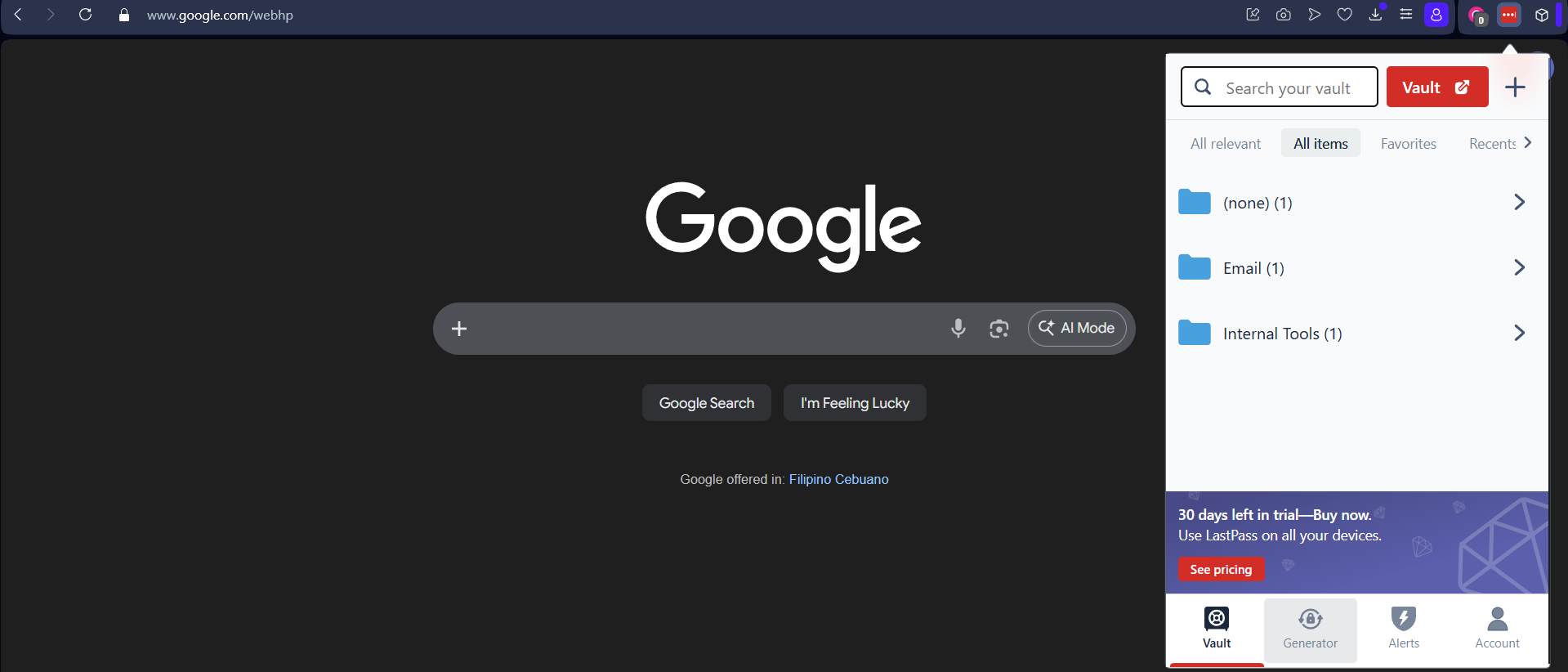Click the www.google.com/webhp address bar
Viewport: 1568px width, 672px height.
click(220, 15)
